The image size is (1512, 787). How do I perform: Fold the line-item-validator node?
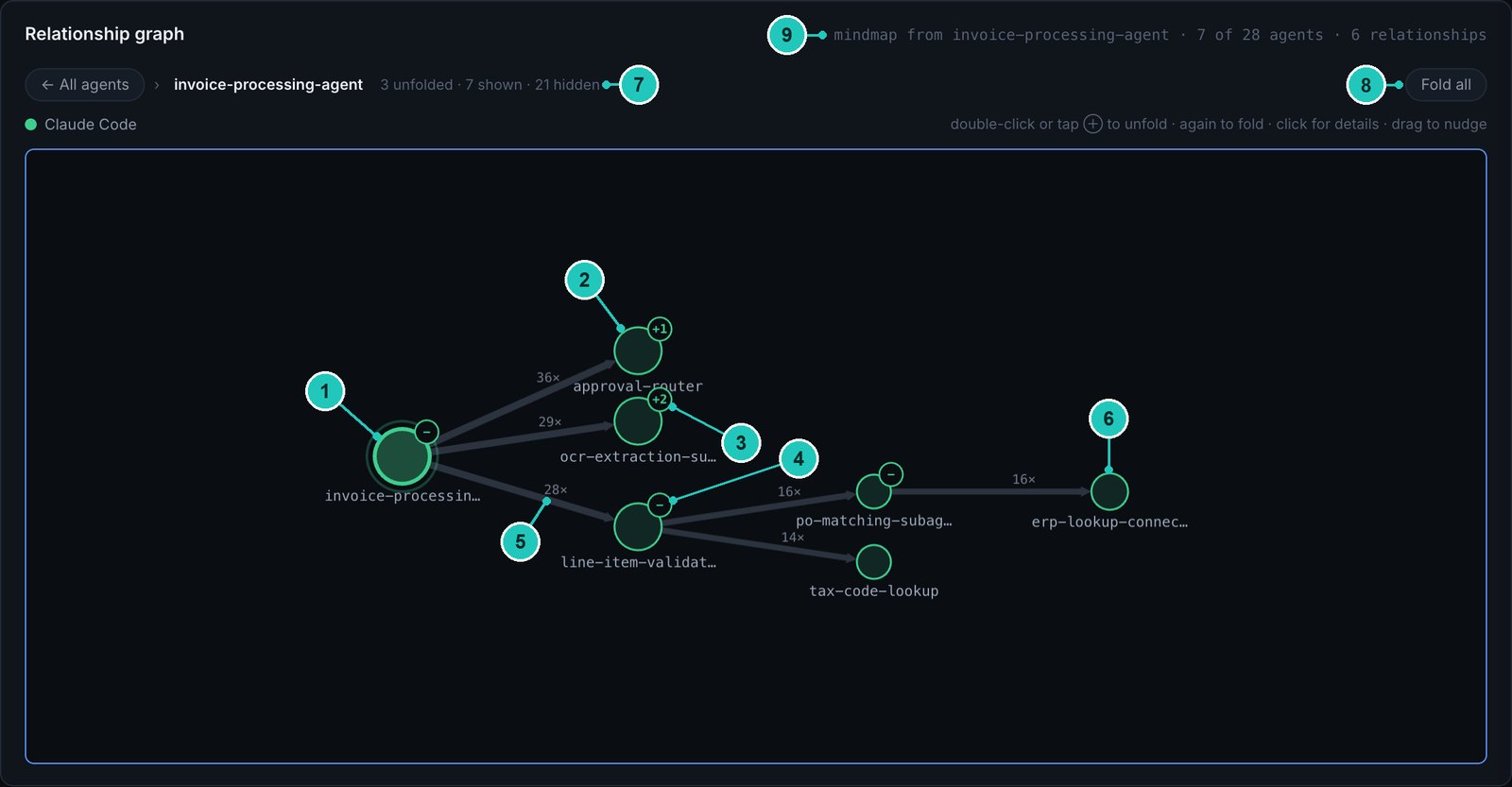point(660,505)
